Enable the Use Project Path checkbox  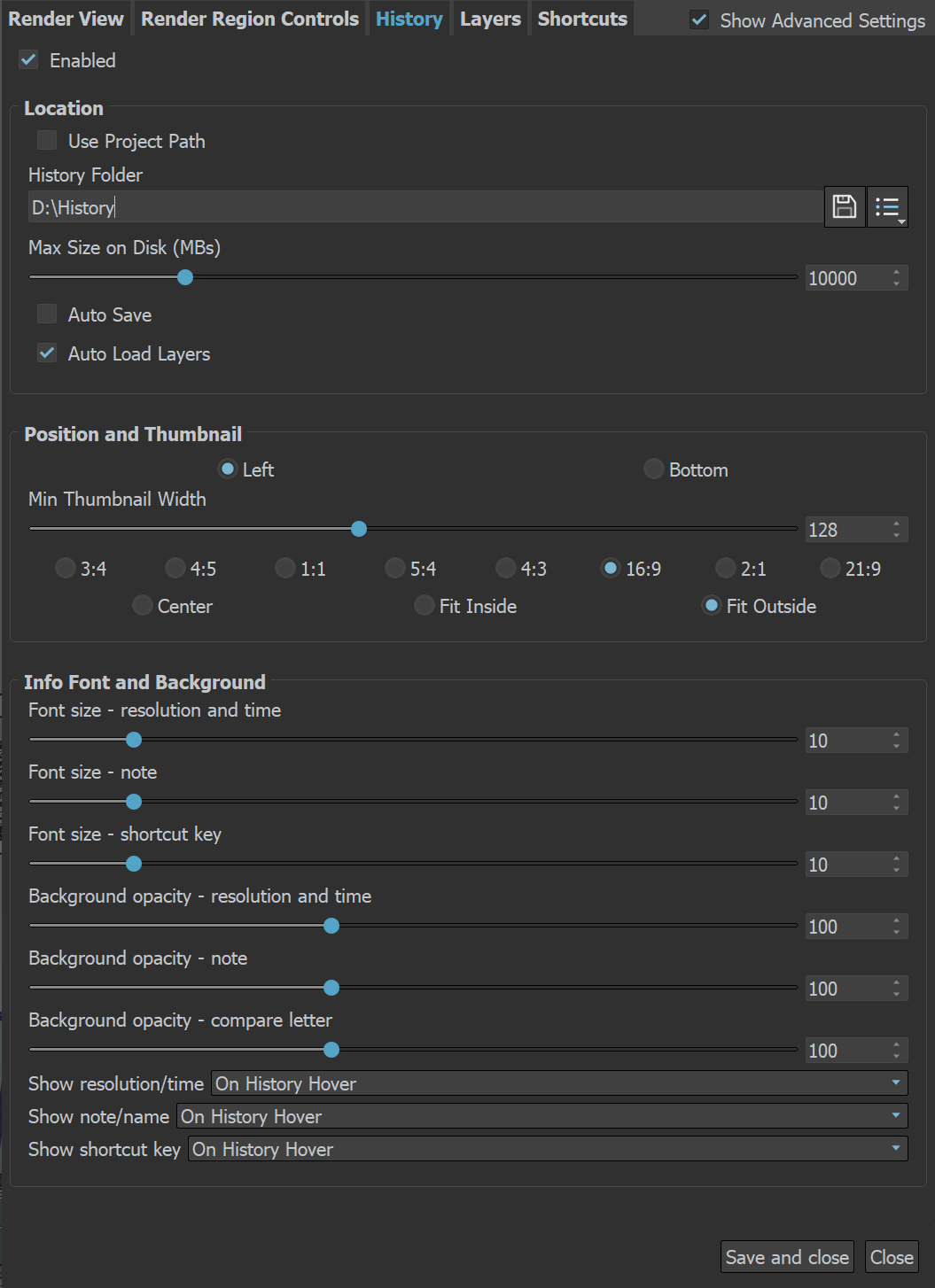pyautogui.click(x=47, y=141)
